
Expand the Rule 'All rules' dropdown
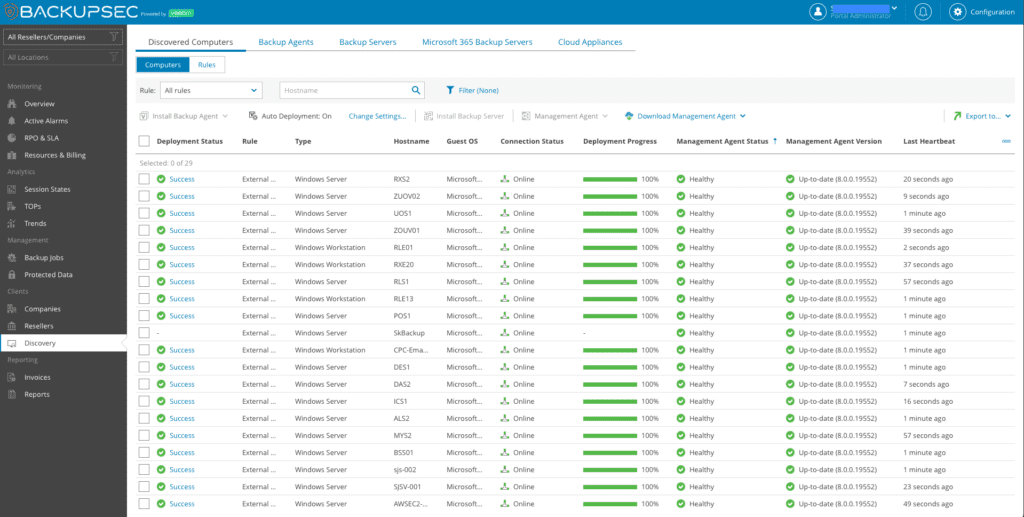[x=210, y=90]
